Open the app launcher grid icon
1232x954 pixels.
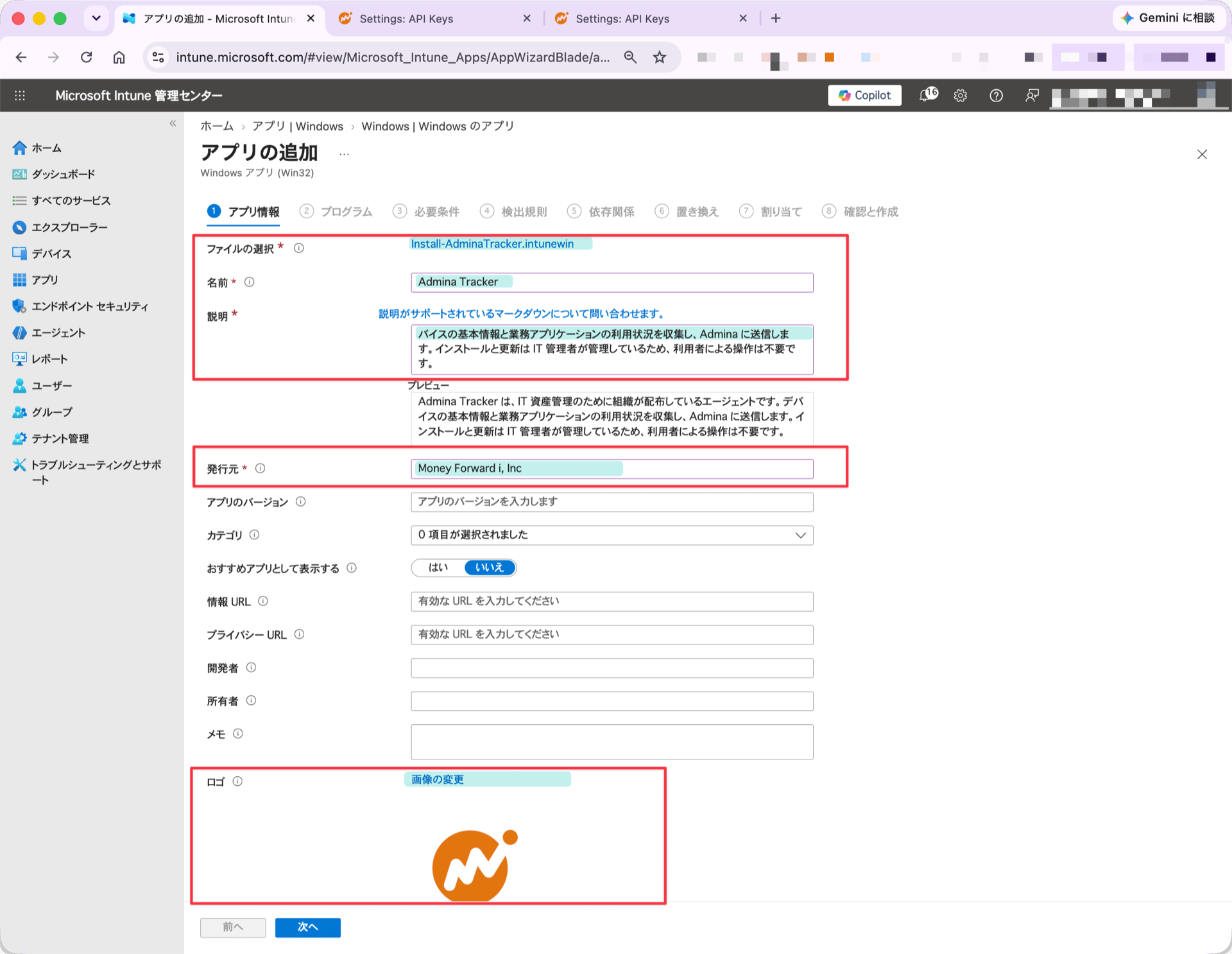(x=20, y=96)
